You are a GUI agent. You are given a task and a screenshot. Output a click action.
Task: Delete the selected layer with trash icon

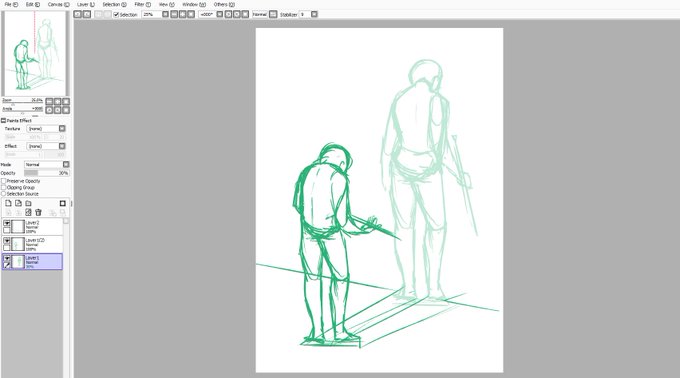[38, 212]
